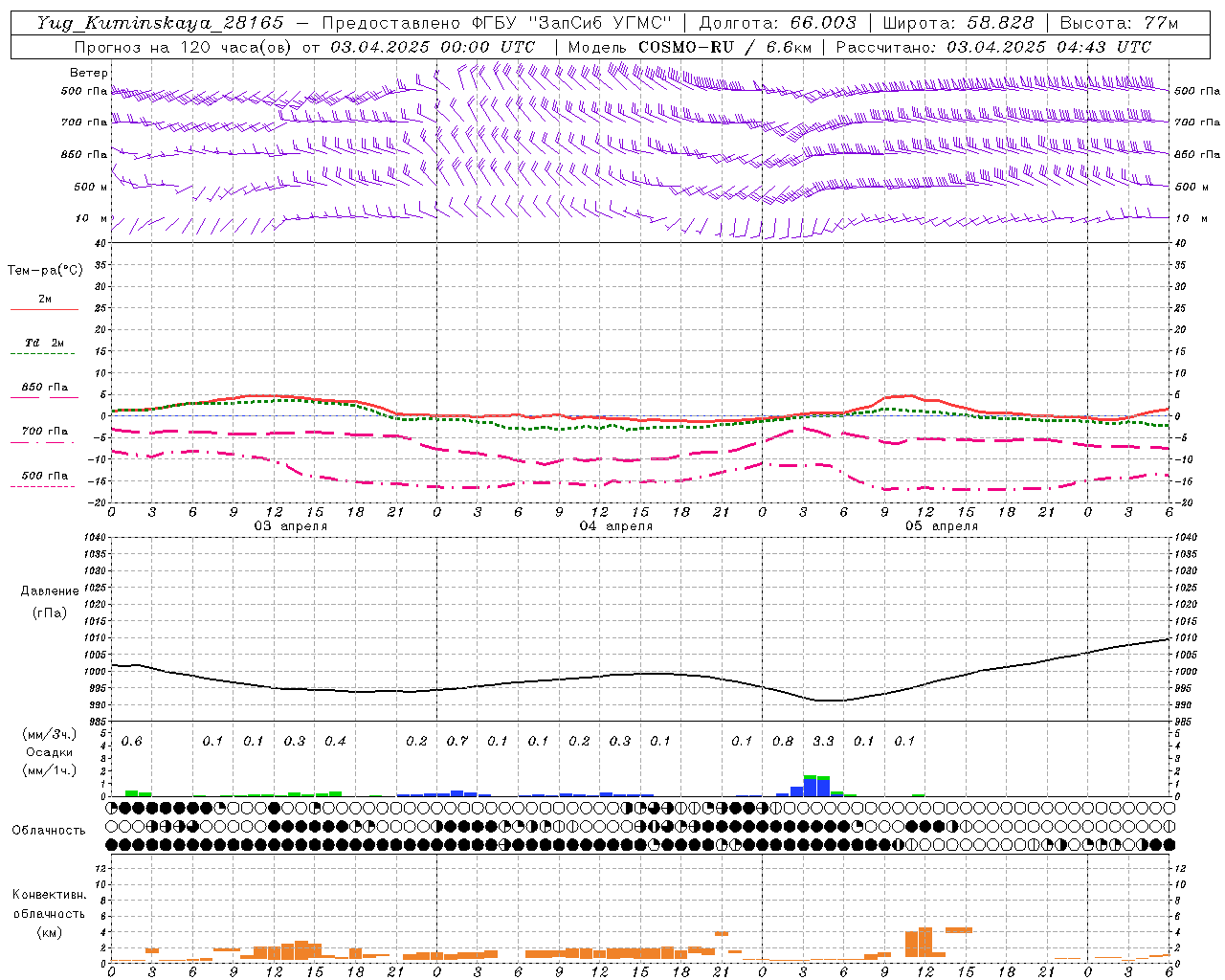The height and width of the screenshot is (980, 1225).
Task: Click the 850 гПа temperature legend entry
Action: pyautogui.click(x=45, y=387)
